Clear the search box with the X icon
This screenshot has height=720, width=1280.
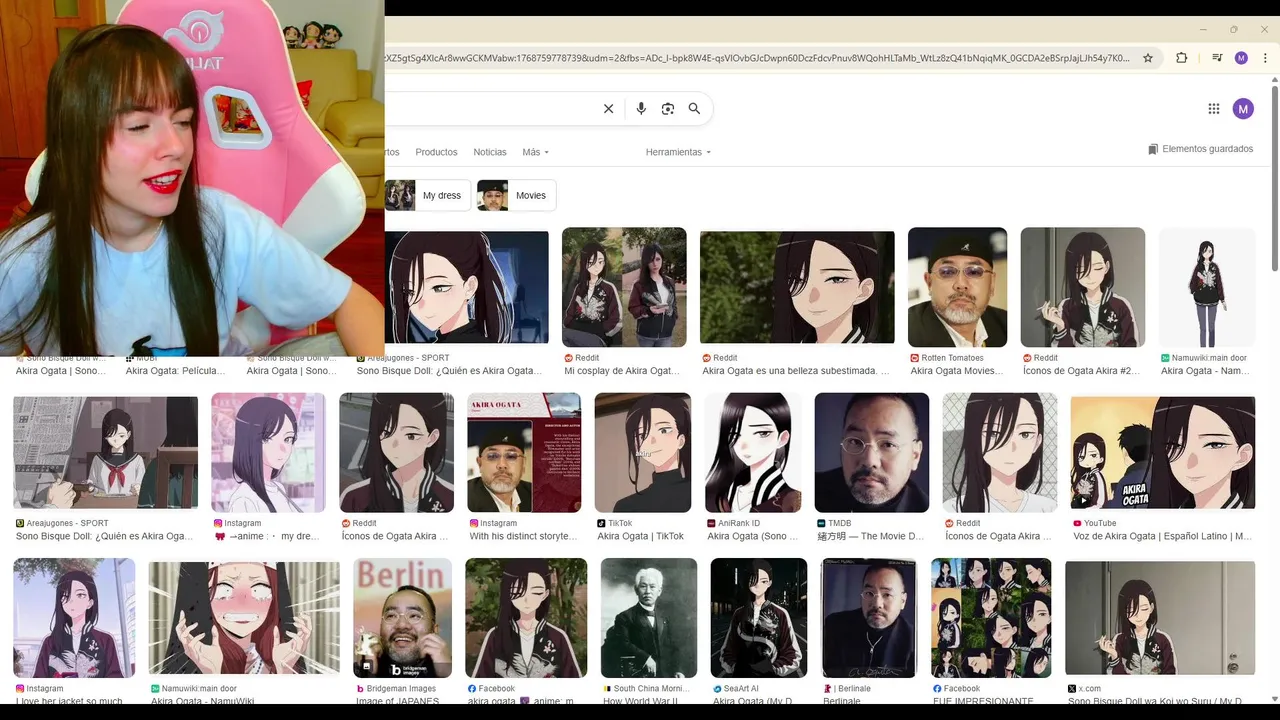(x=608, y=109)
